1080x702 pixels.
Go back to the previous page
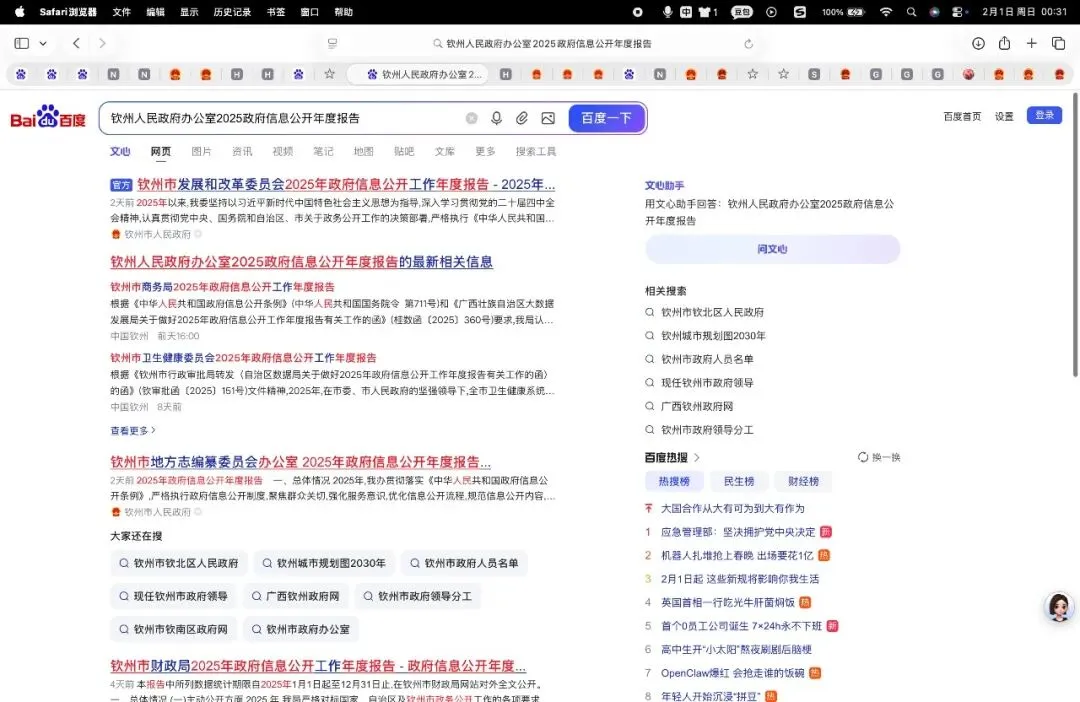[x=76, y=43]
